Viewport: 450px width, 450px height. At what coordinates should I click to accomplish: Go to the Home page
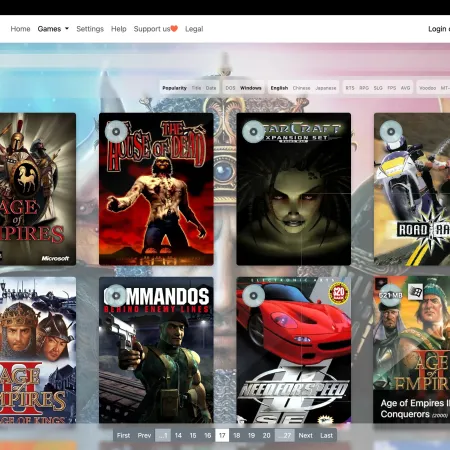pos(20,29)
